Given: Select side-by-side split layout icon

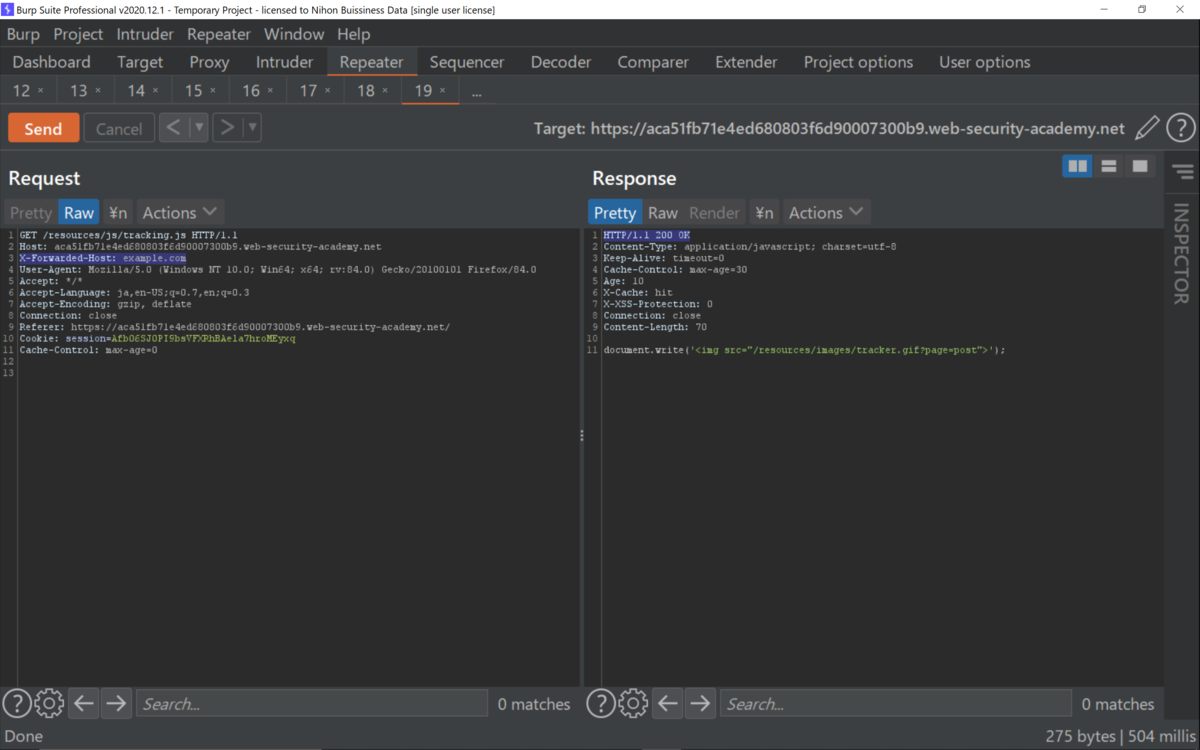Looking at the screenshot, I should [1078, 166].
